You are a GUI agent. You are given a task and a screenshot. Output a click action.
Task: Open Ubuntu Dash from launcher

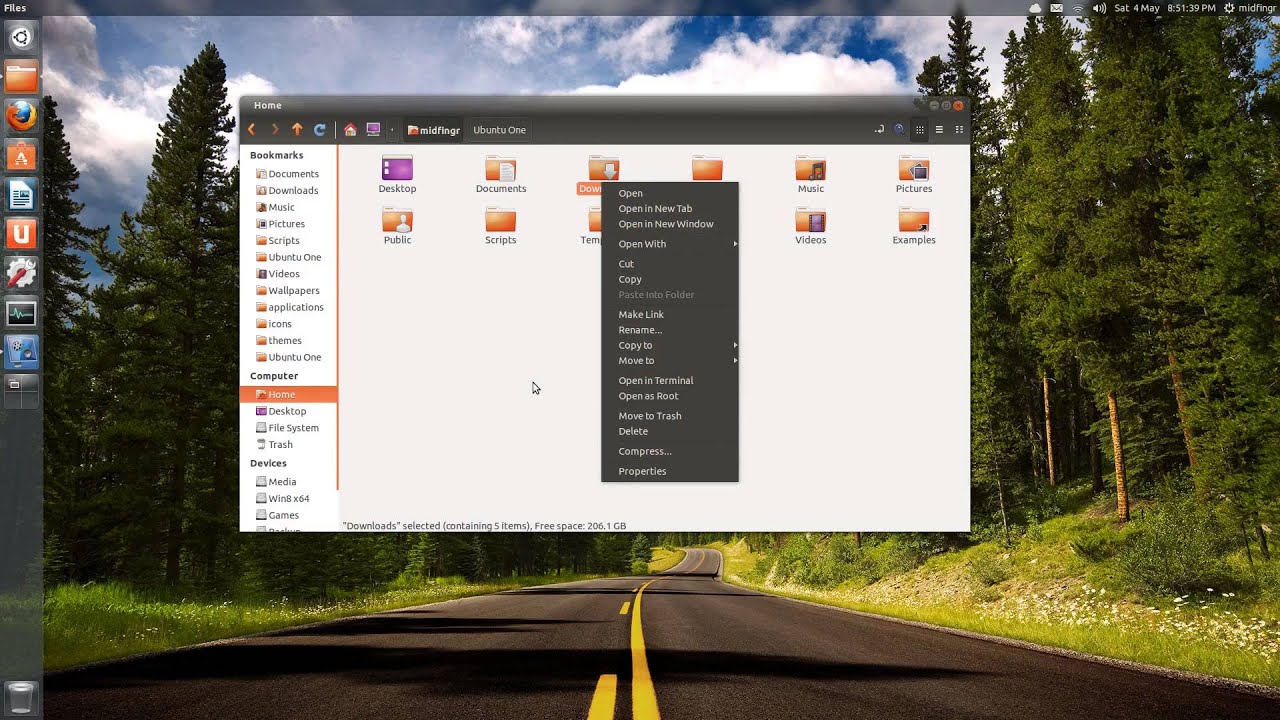[21, 38]
